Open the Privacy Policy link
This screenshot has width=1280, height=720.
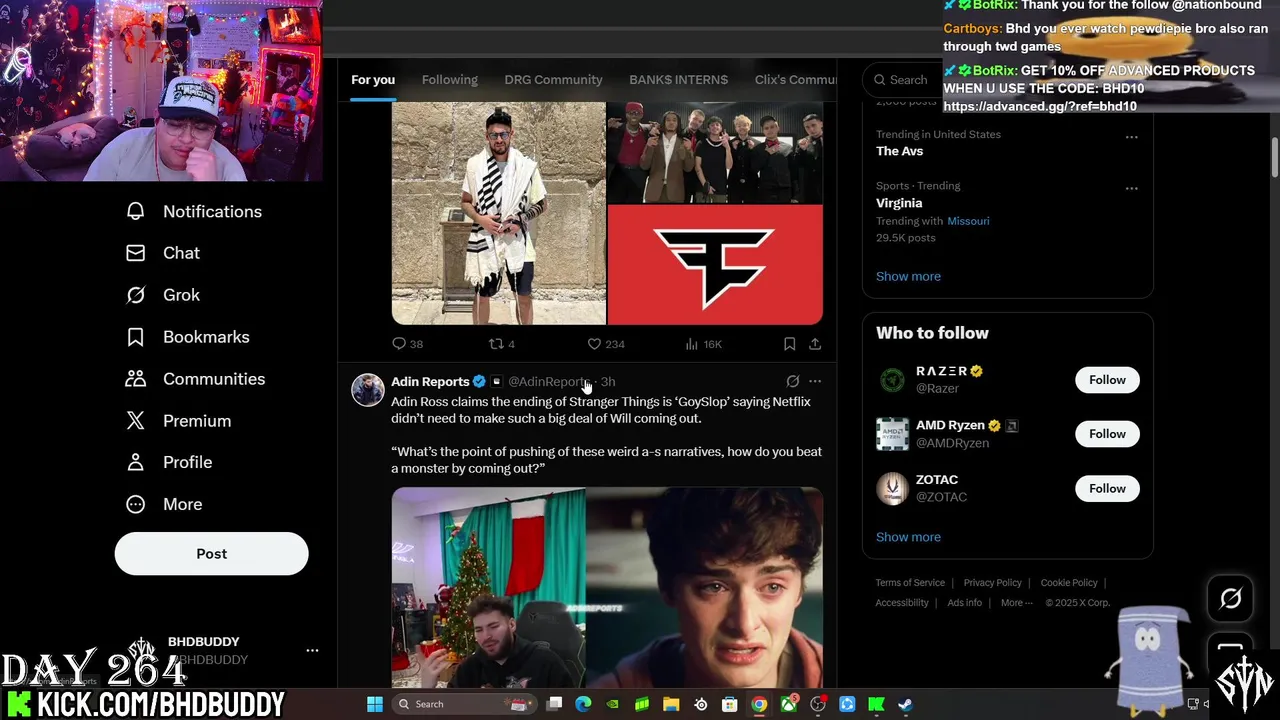(992, 583)
